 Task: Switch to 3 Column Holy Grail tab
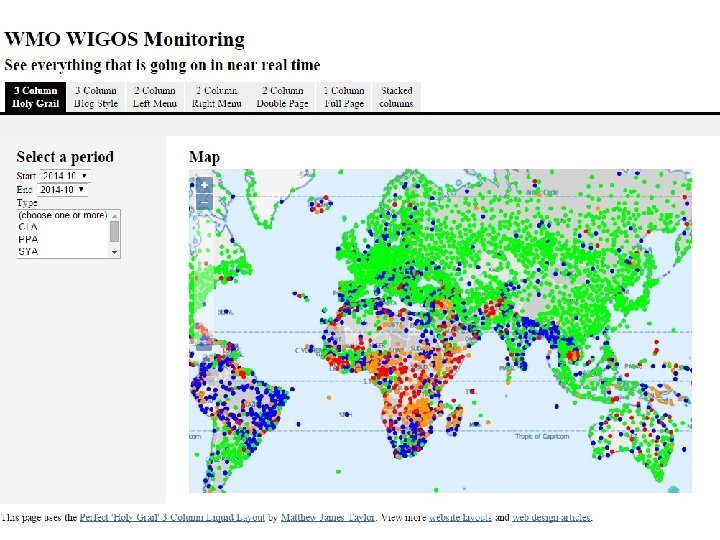(x=35, y=97)
